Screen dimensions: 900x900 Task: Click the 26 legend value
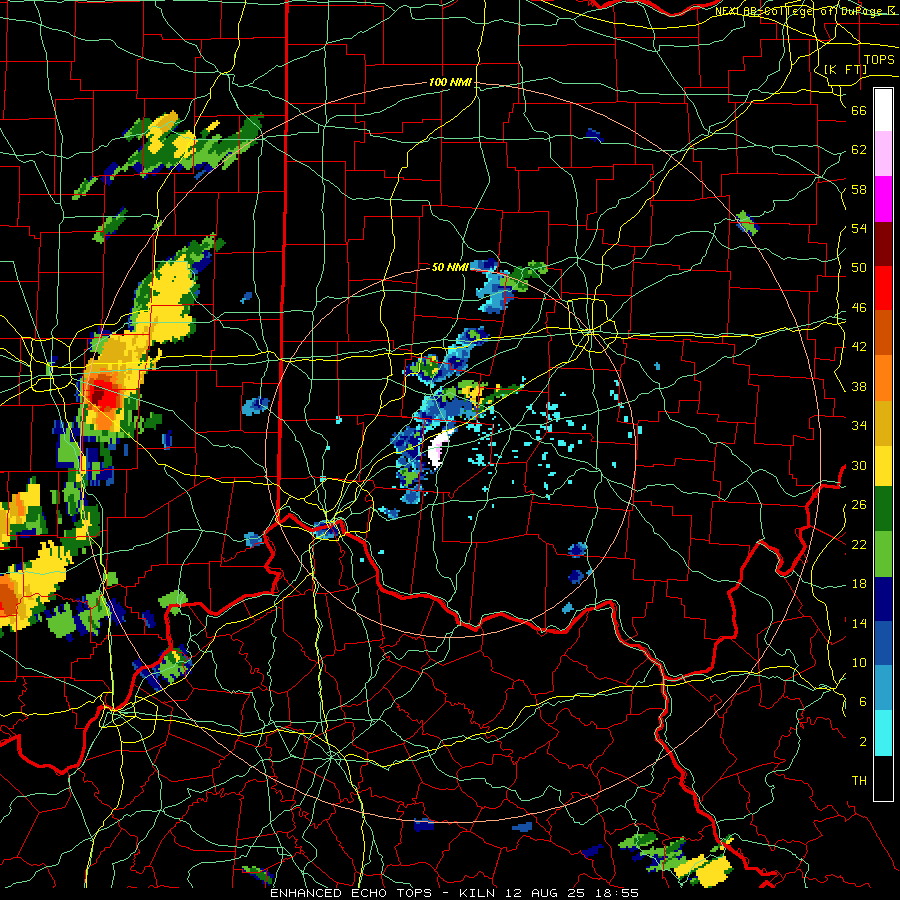(859, 505)
